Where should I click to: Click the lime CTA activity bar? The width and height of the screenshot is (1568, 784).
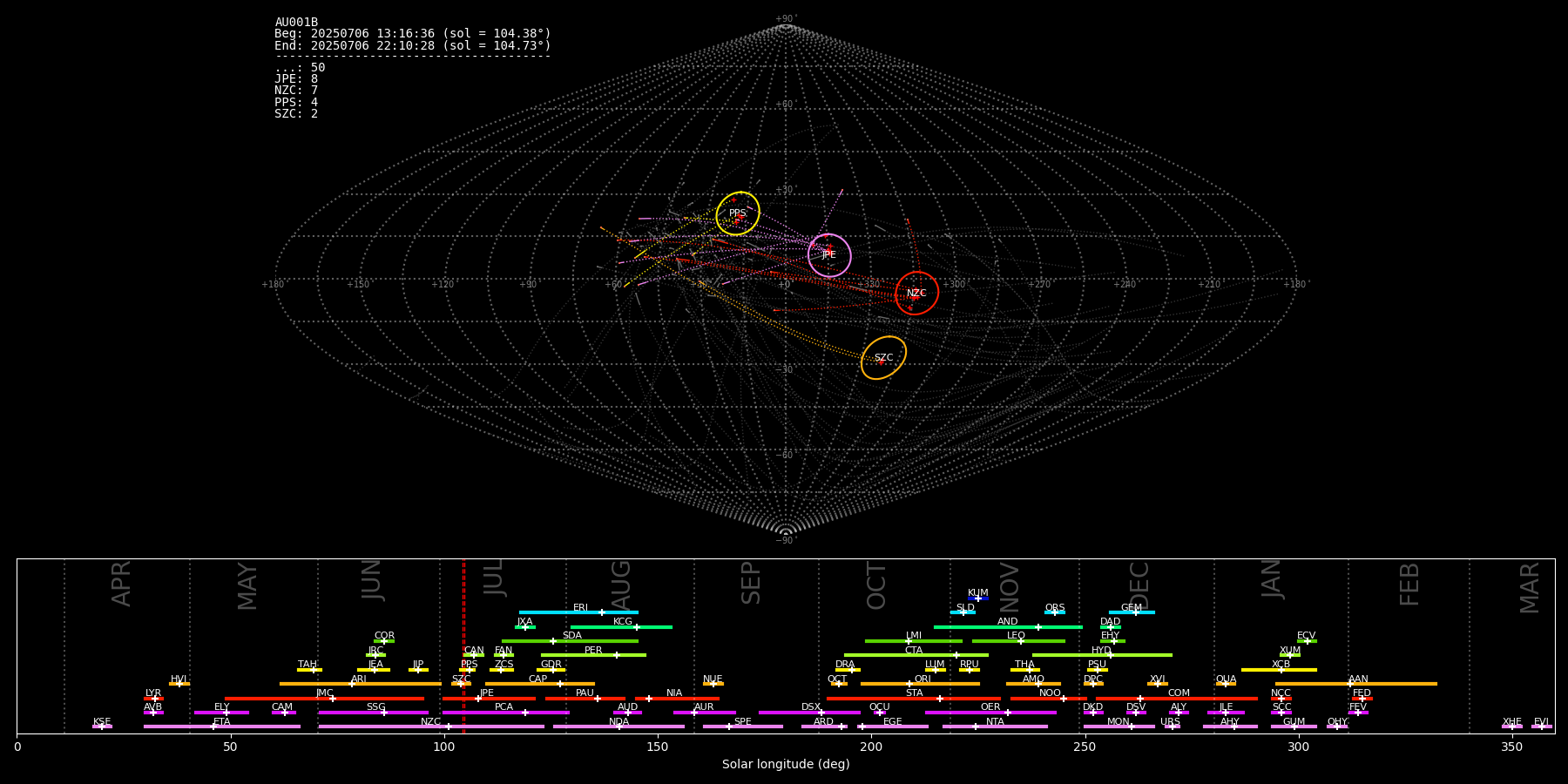916,655
